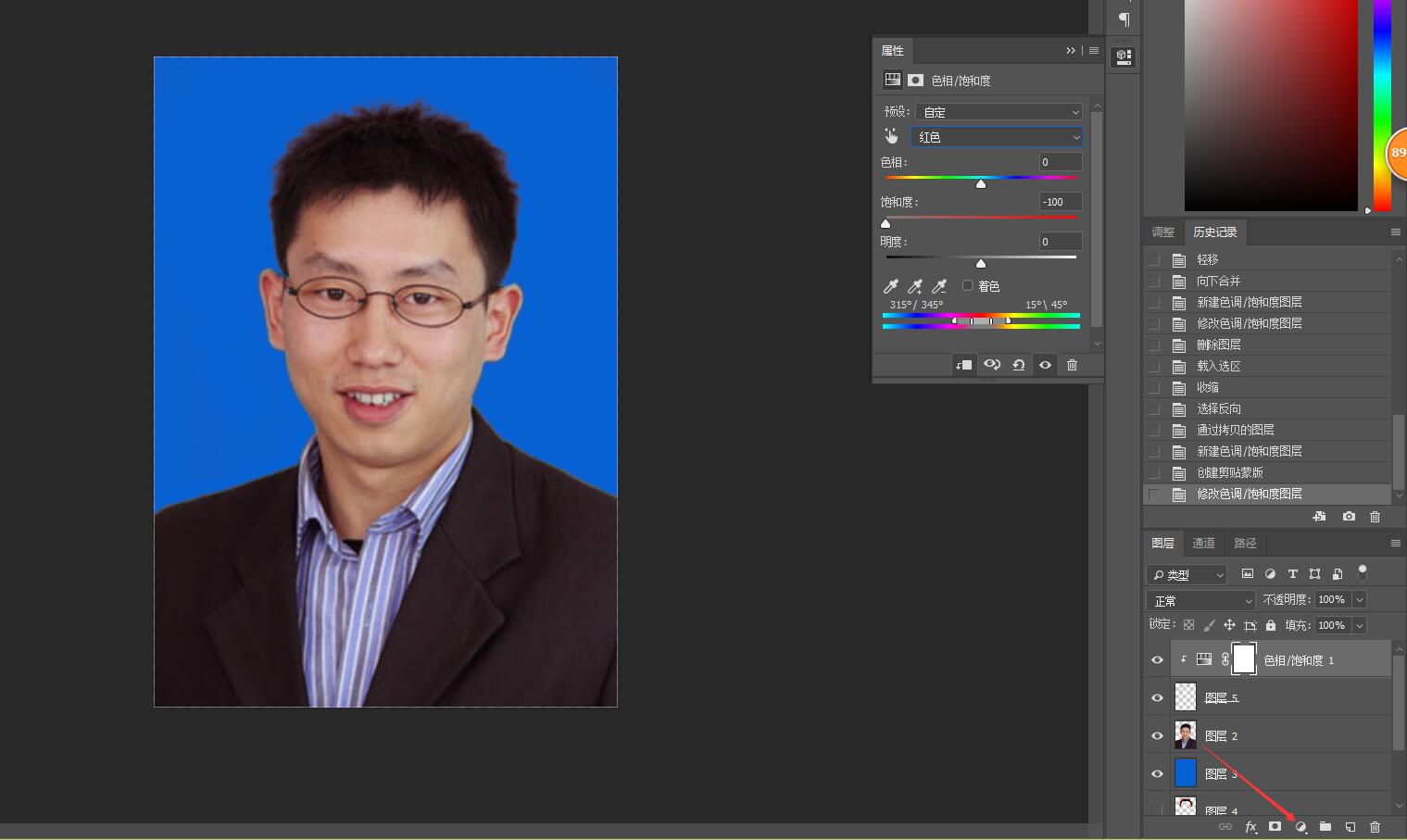
Task: Enable the 着色 colorize checkbox
Action: tap(967, 285)
